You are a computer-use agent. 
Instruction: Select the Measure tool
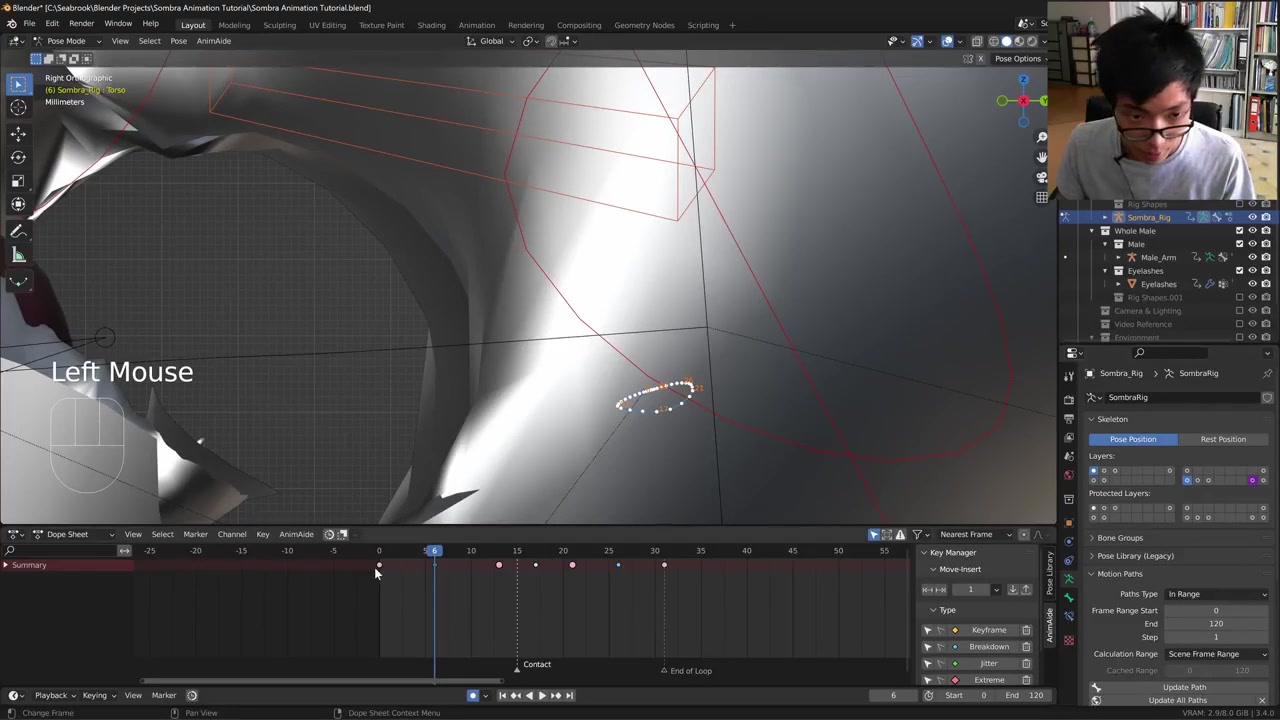tap(18, 255)
